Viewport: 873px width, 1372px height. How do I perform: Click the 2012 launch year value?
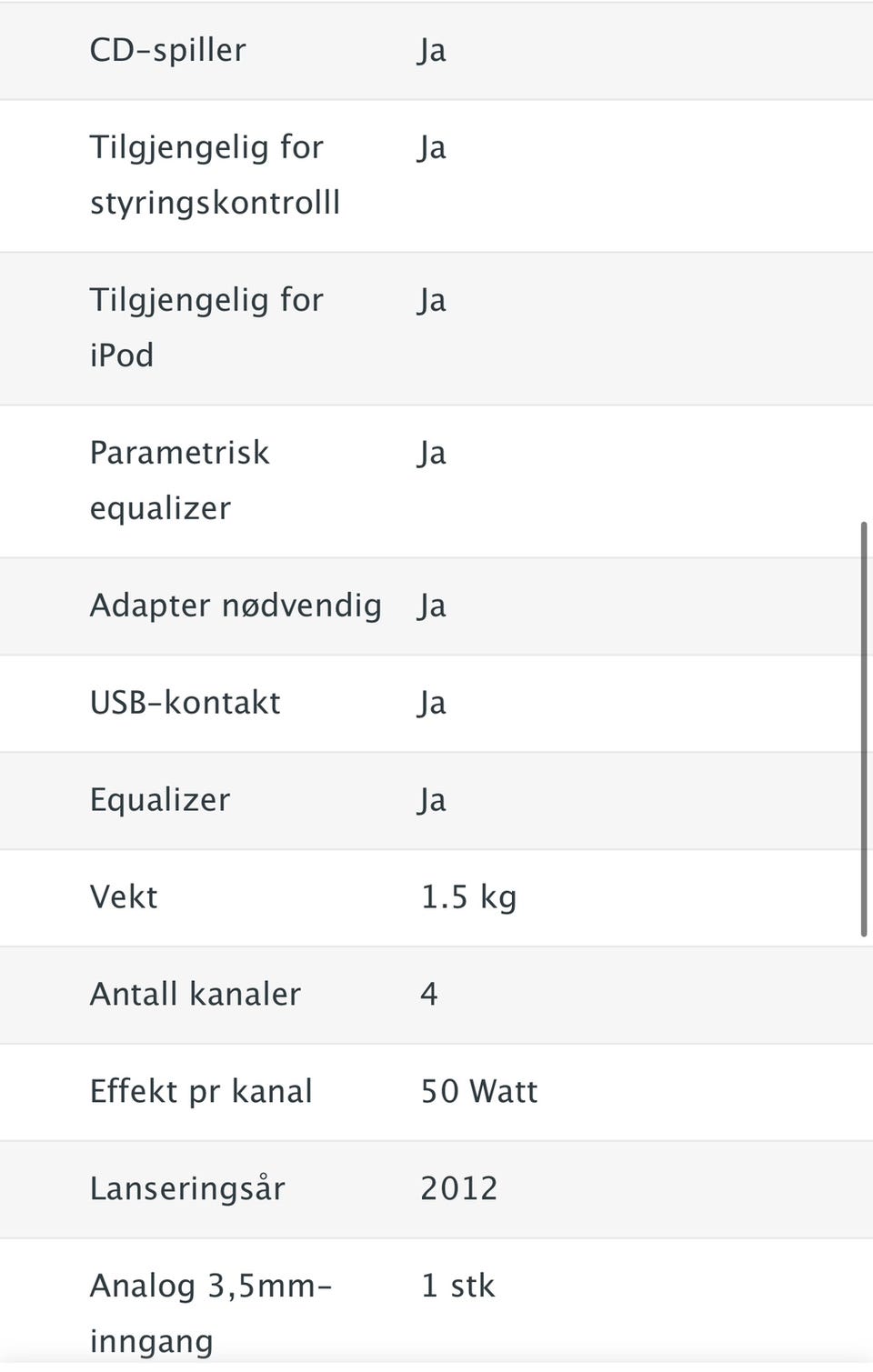(x=459, y=1189)
